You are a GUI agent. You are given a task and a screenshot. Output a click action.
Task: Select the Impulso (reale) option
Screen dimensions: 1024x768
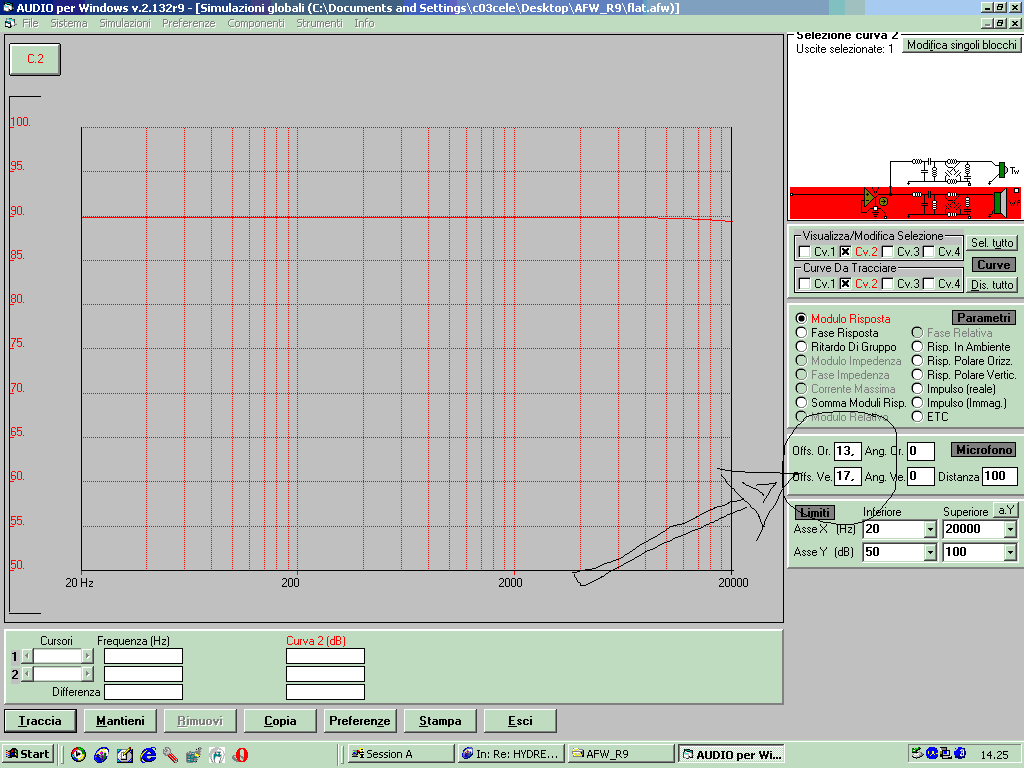[917, 389]
